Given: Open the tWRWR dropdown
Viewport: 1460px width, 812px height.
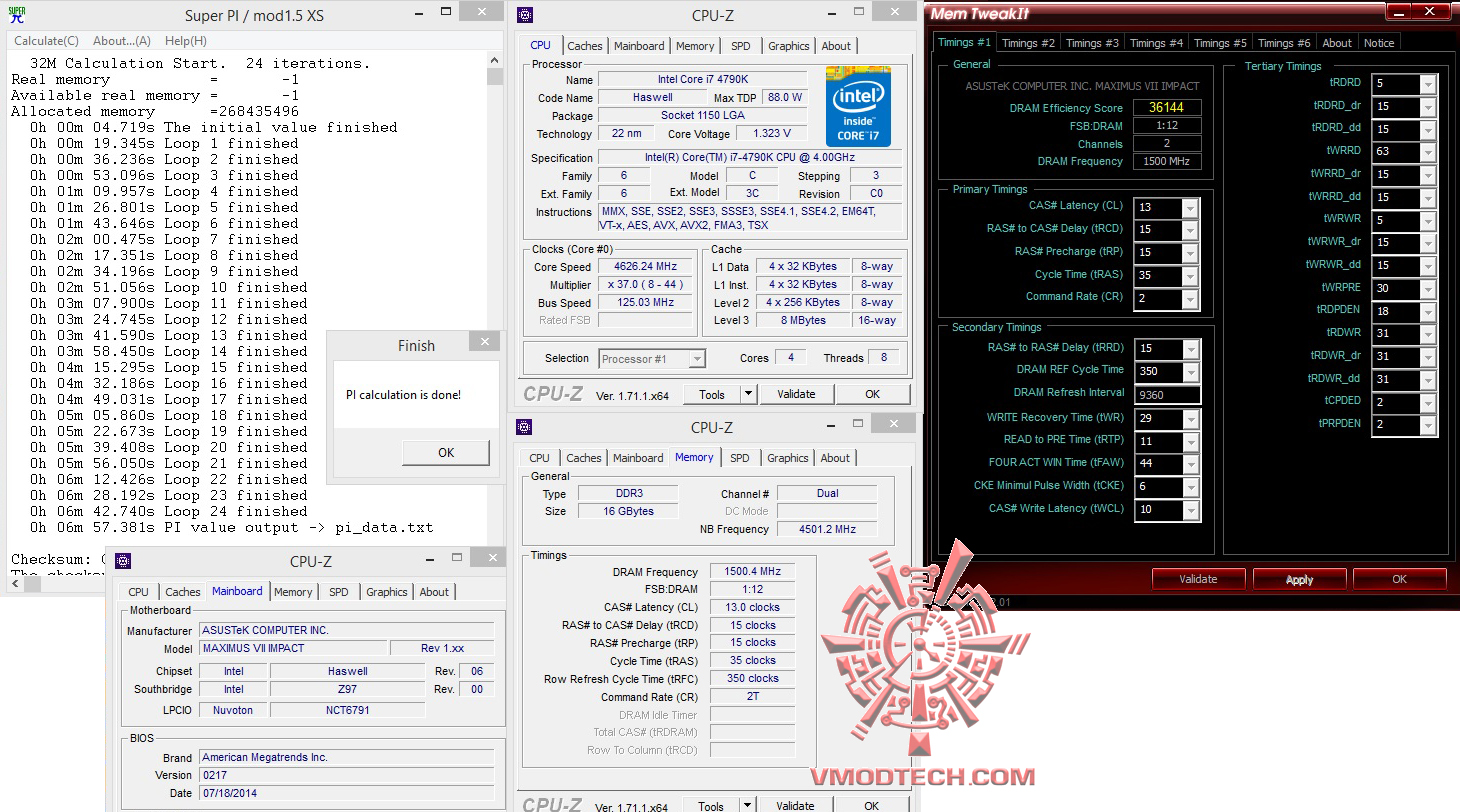Looking at the screenshot, I should tap(1428, 220).
